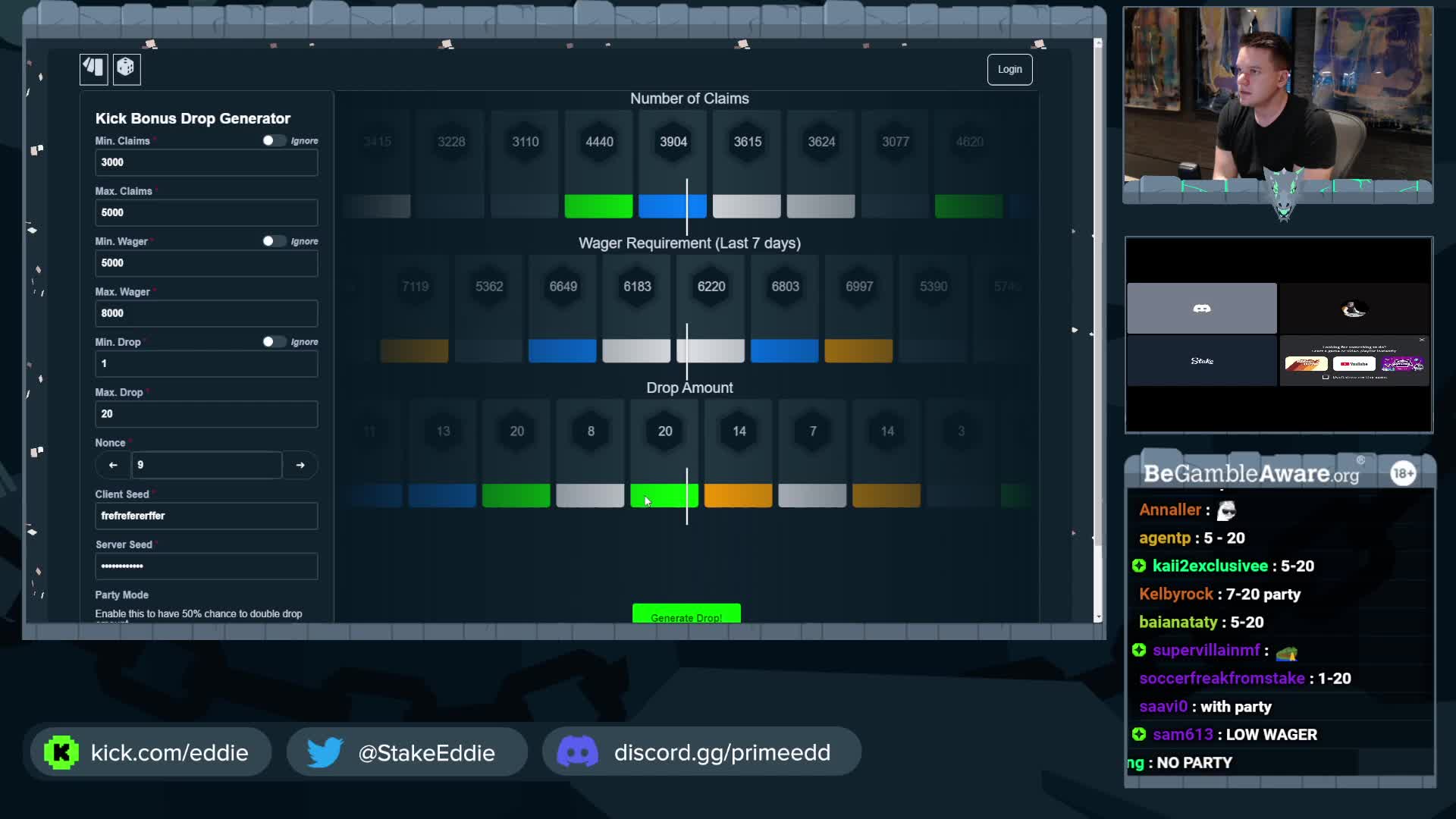
Task: Toggle Ignore switch for Min. Wager
Action: 274,241
